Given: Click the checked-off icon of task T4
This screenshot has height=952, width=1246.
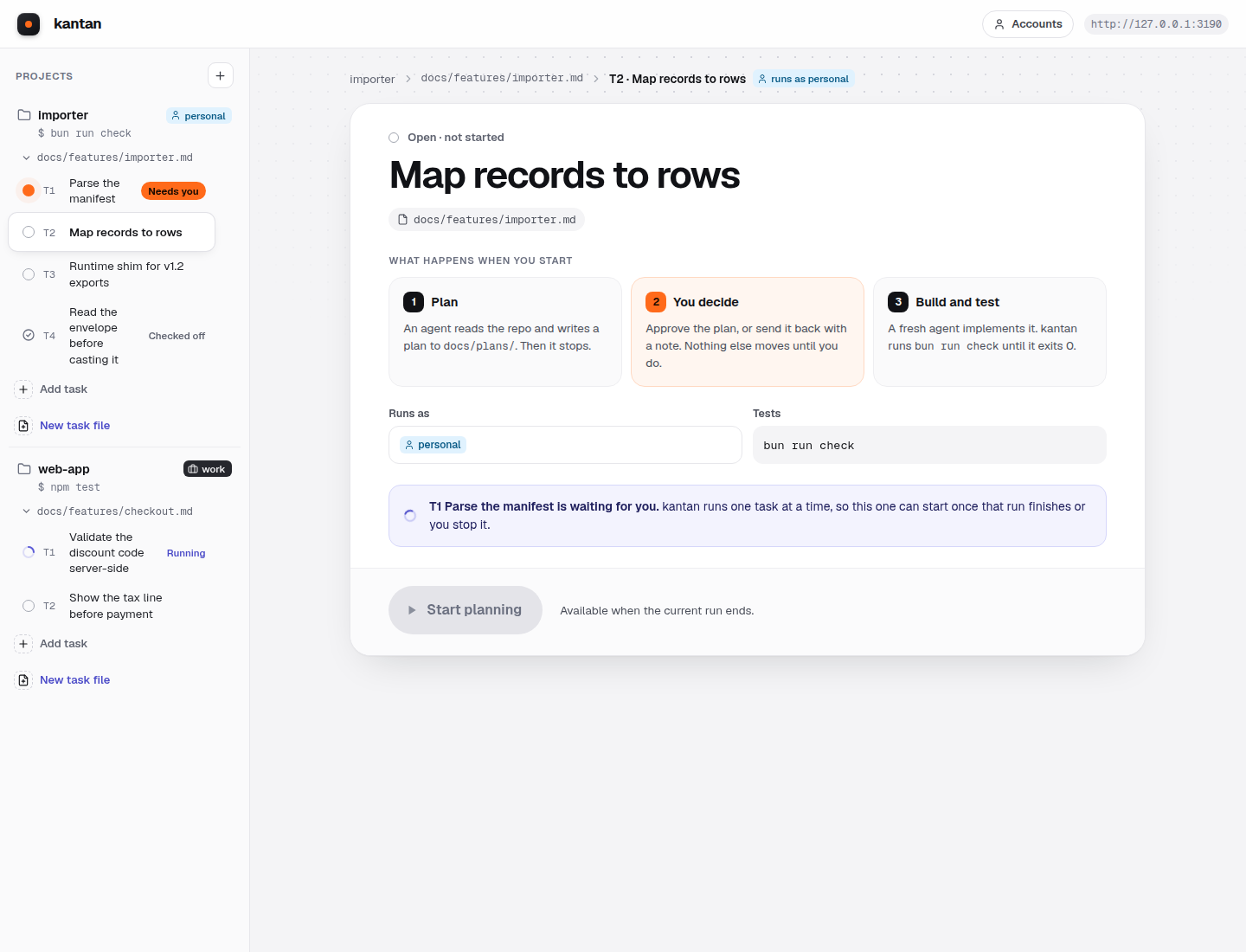Looking at the screenshot, I should coord(29,336).
